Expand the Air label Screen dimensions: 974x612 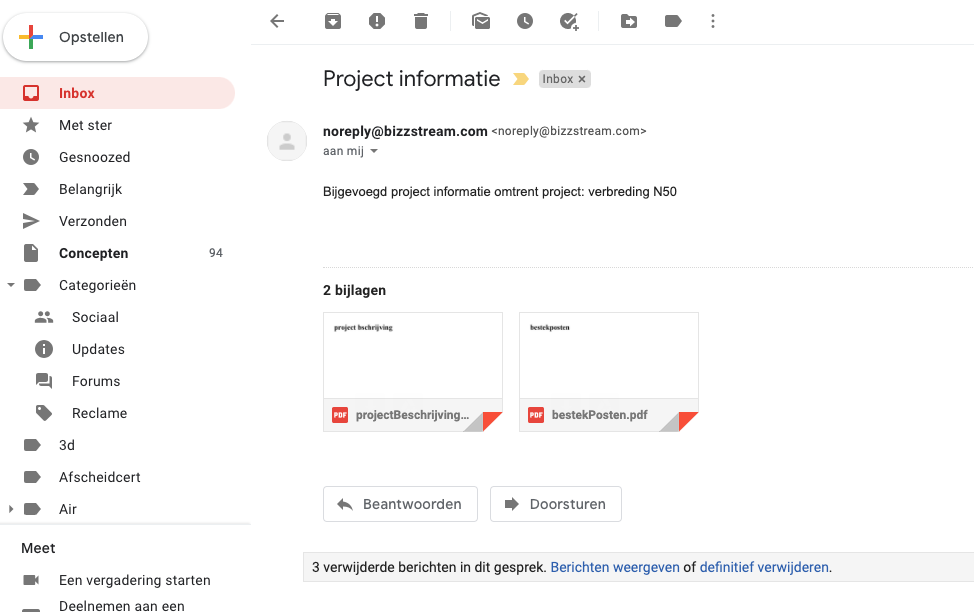click(x=11, y=509)
